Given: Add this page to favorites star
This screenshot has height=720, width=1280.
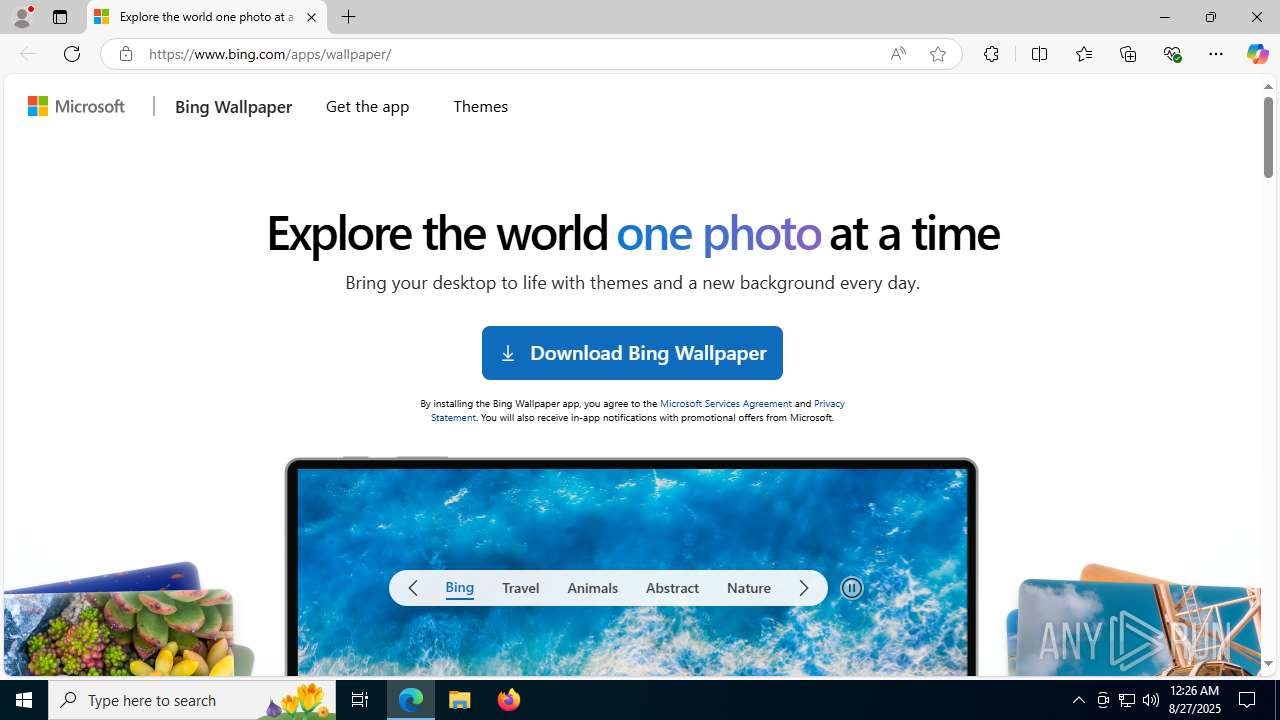Looking at the screenshot, I should [x=938, y=54].
